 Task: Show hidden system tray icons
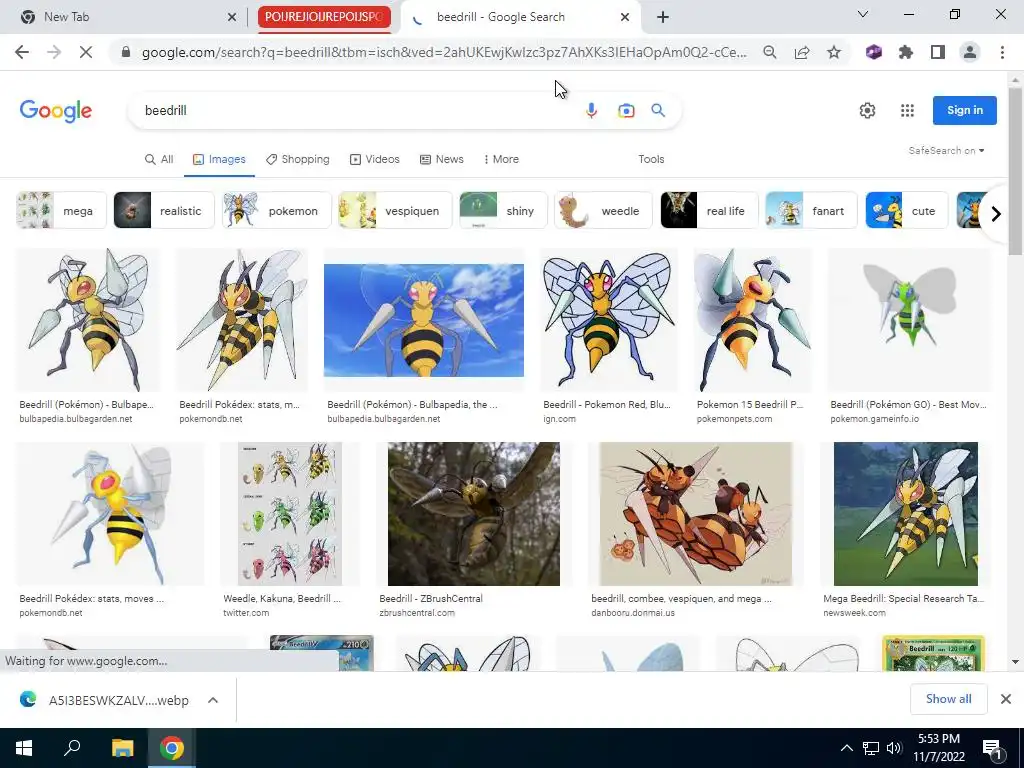pos(846,748)
